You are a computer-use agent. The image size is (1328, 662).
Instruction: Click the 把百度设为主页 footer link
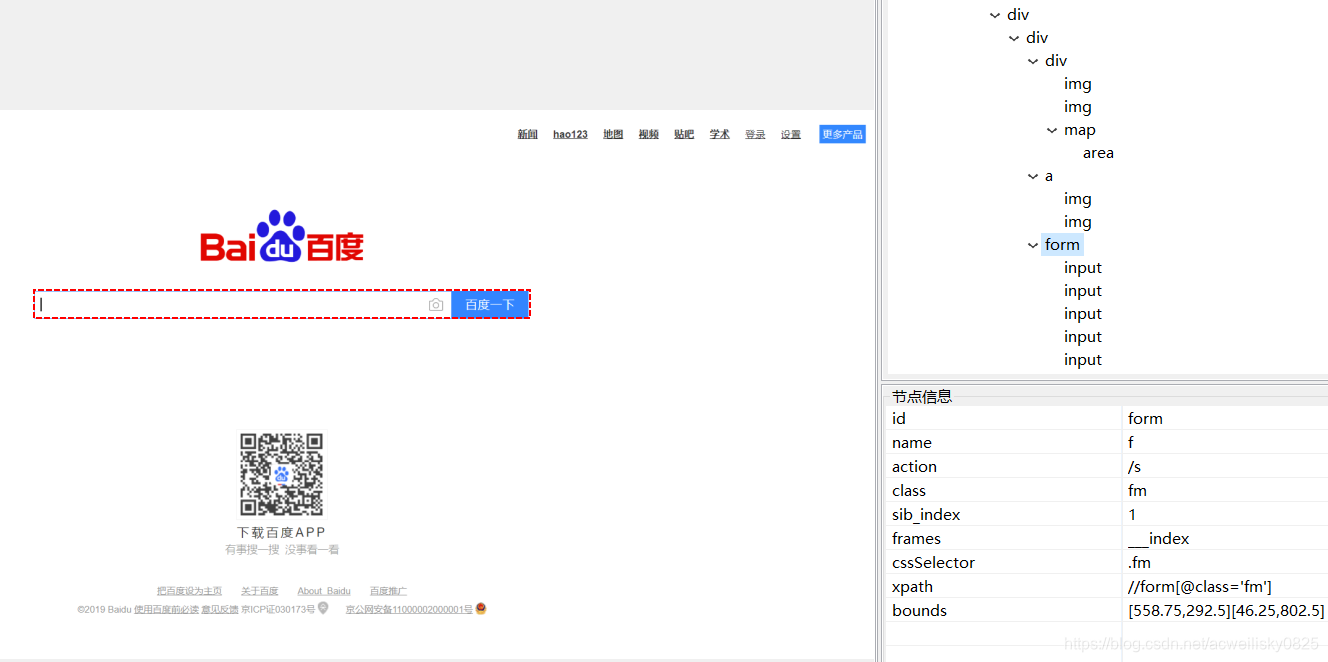click(190, 591)
